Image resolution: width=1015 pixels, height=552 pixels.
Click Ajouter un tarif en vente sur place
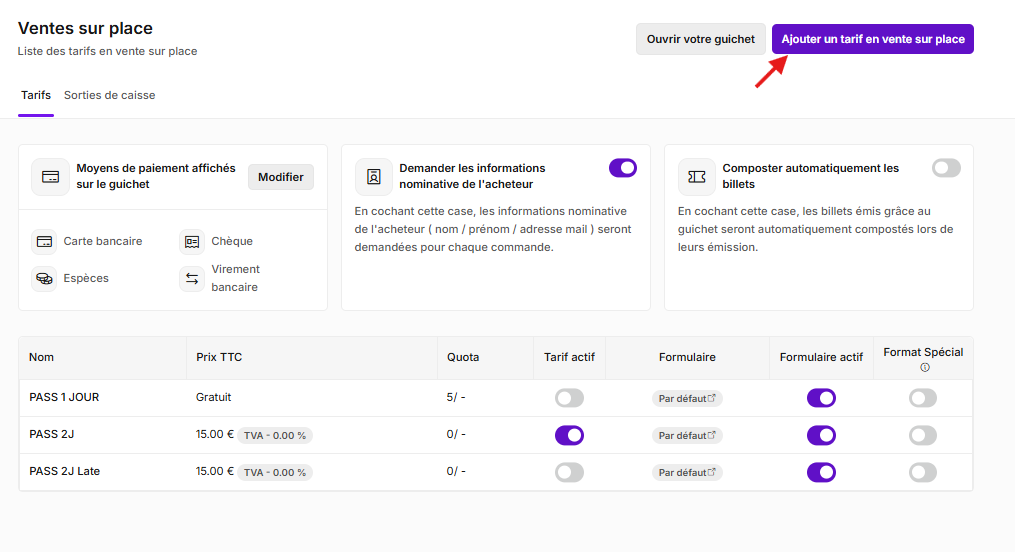point(873,39)
